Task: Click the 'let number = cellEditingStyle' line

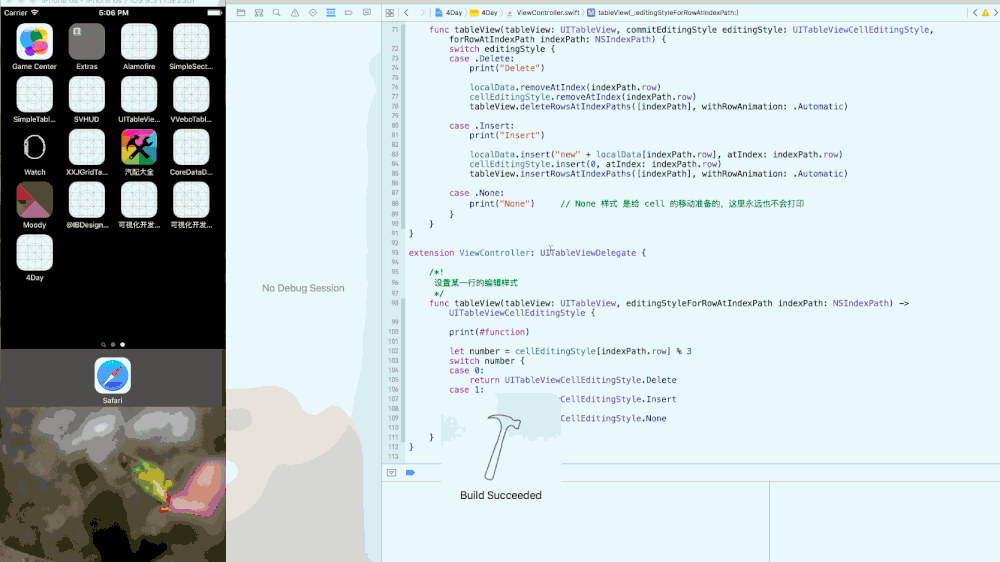Action: (x=570, y=351)
